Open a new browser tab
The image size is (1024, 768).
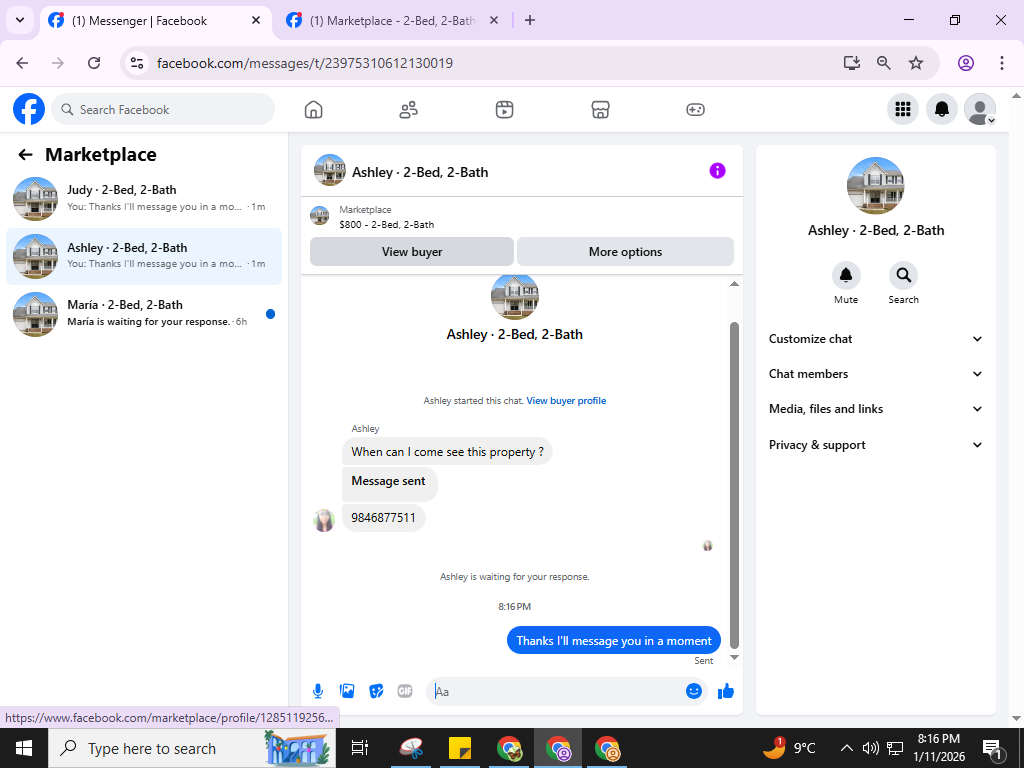[x=530, y=20]
